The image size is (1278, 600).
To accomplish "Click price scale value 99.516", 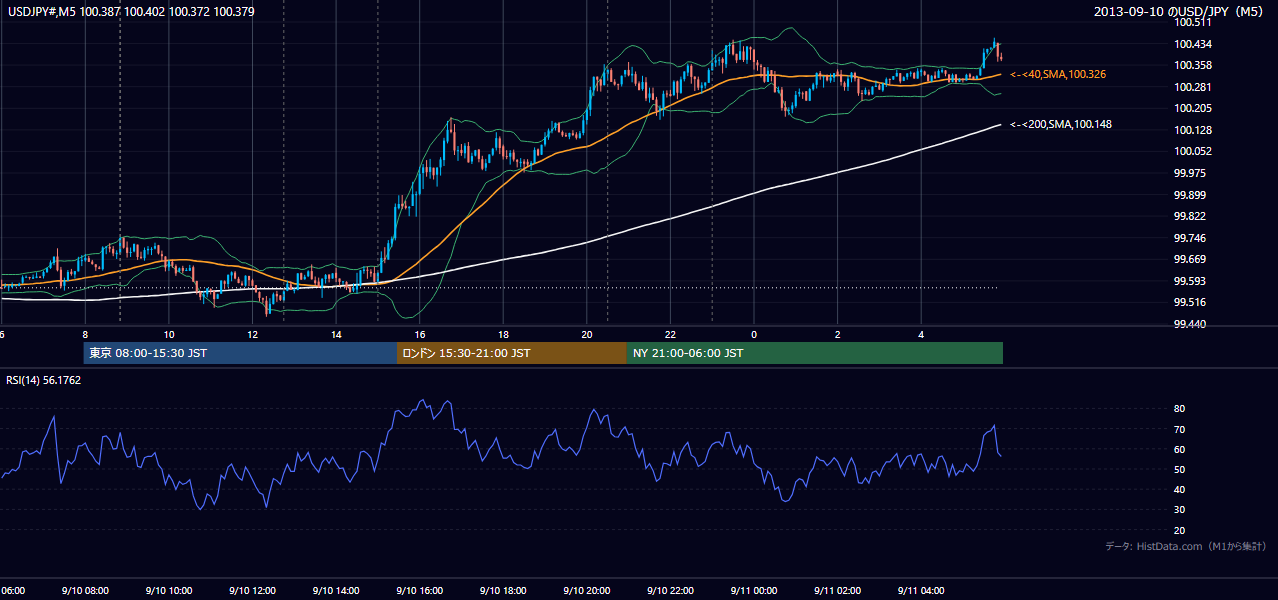I will [1191, 302].
